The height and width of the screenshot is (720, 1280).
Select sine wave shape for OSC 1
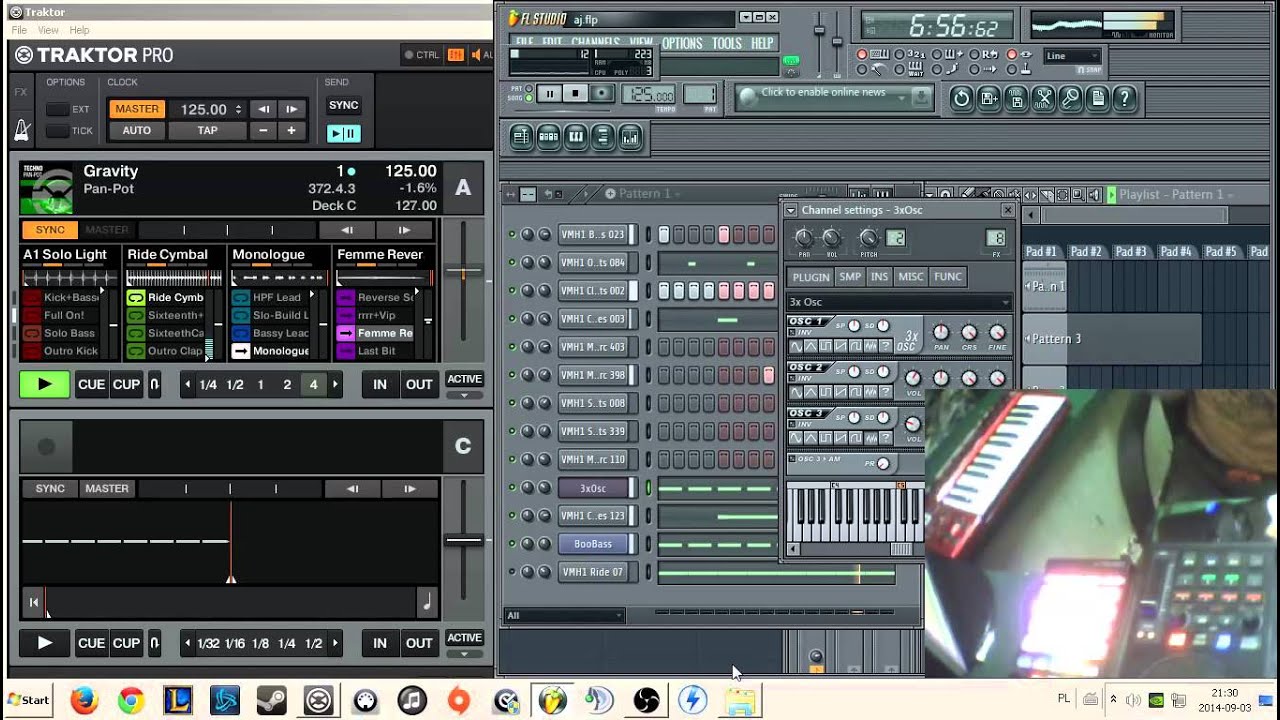tap(796, 346)
